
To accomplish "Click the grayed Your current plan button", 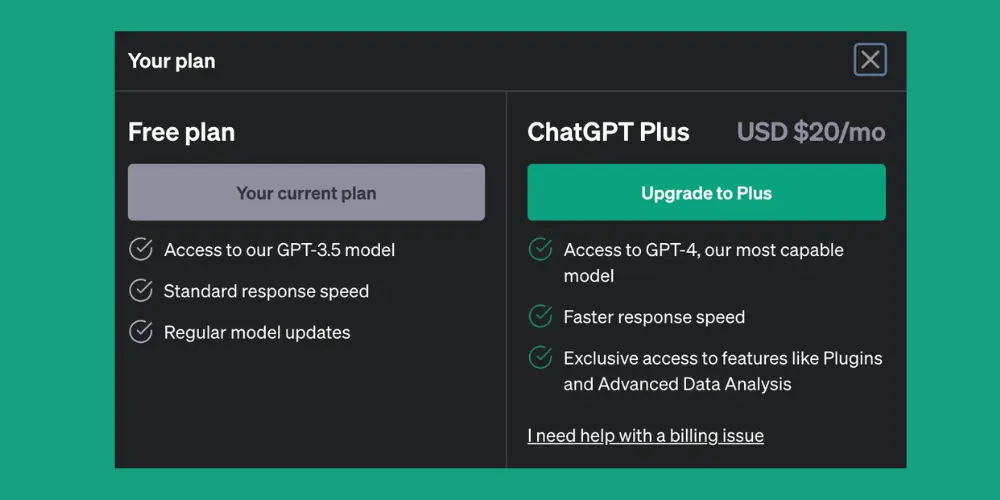I will (x=306, y=193).
